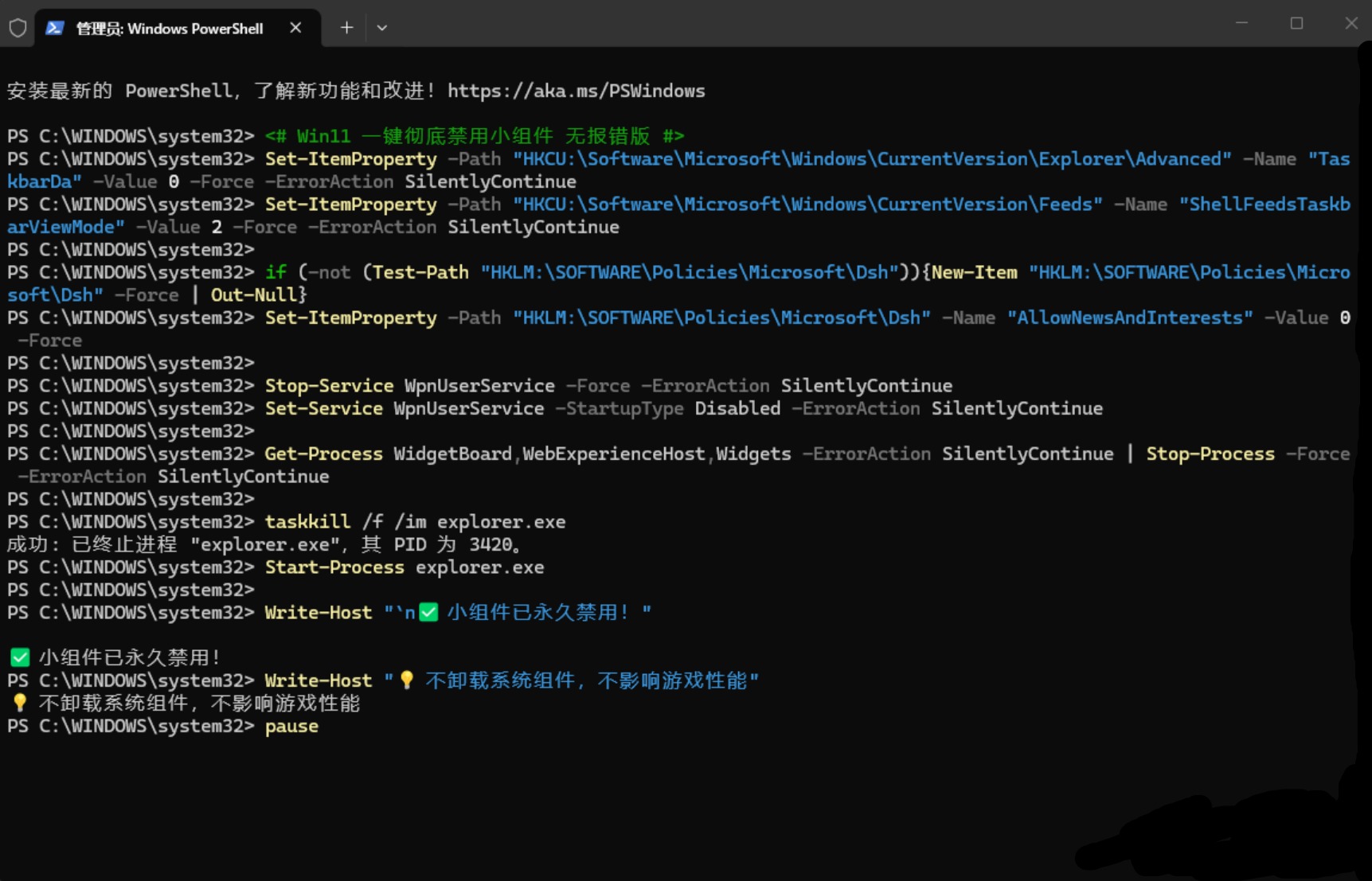Click 'Start-Process' command text
Screen dimensions: 1372x881
coord(334,567)
